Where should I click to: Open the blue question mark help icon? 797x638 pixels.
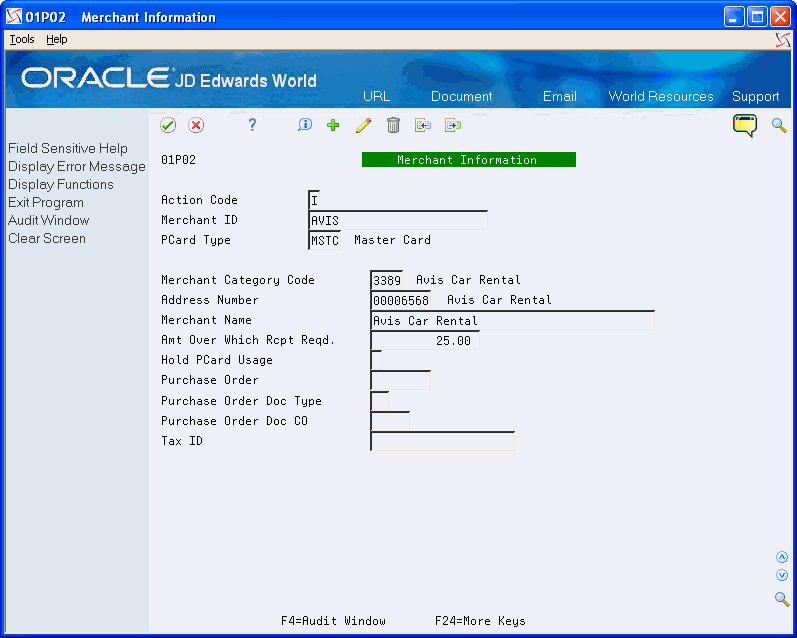click(252, 125)
